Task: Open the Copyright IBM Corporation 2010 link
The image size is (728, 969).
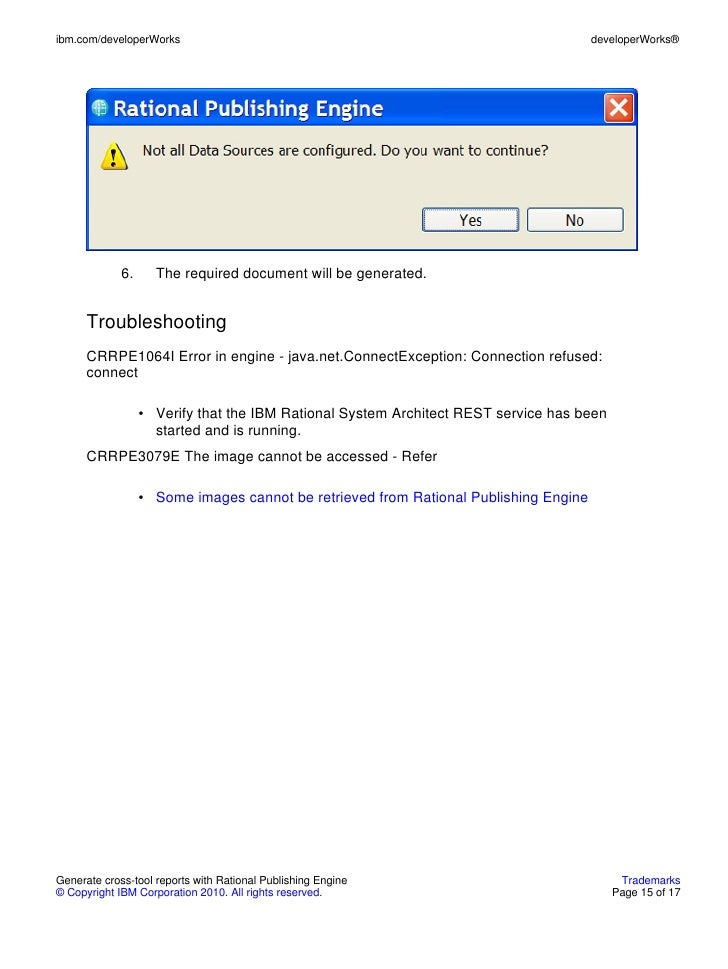Action: click(x=188, y=892)
